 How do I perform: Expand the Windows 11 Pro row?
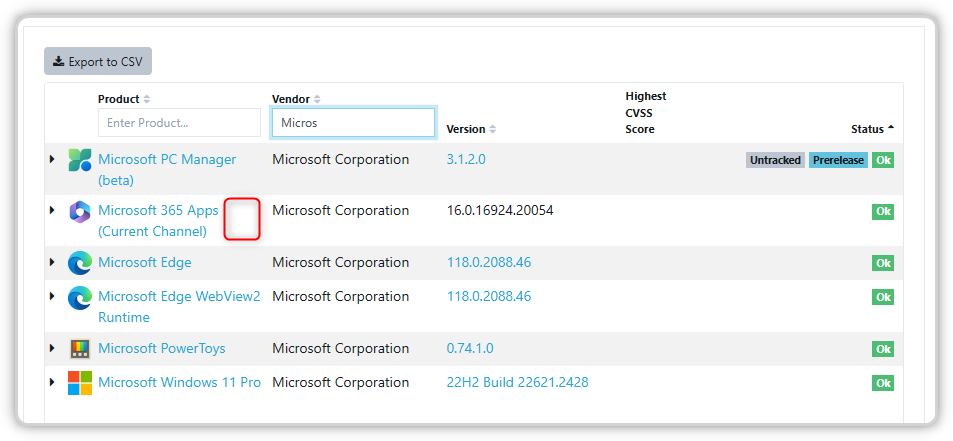point(52,382)
